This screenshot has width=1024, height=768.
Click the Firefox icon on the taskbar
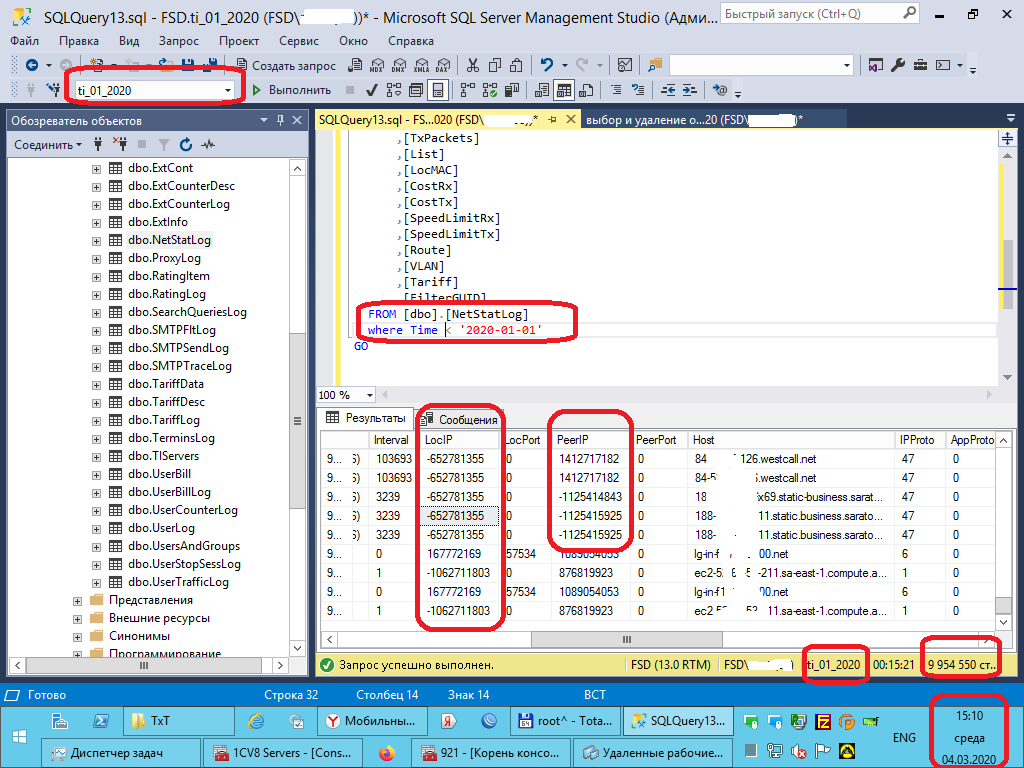[387, 753]
